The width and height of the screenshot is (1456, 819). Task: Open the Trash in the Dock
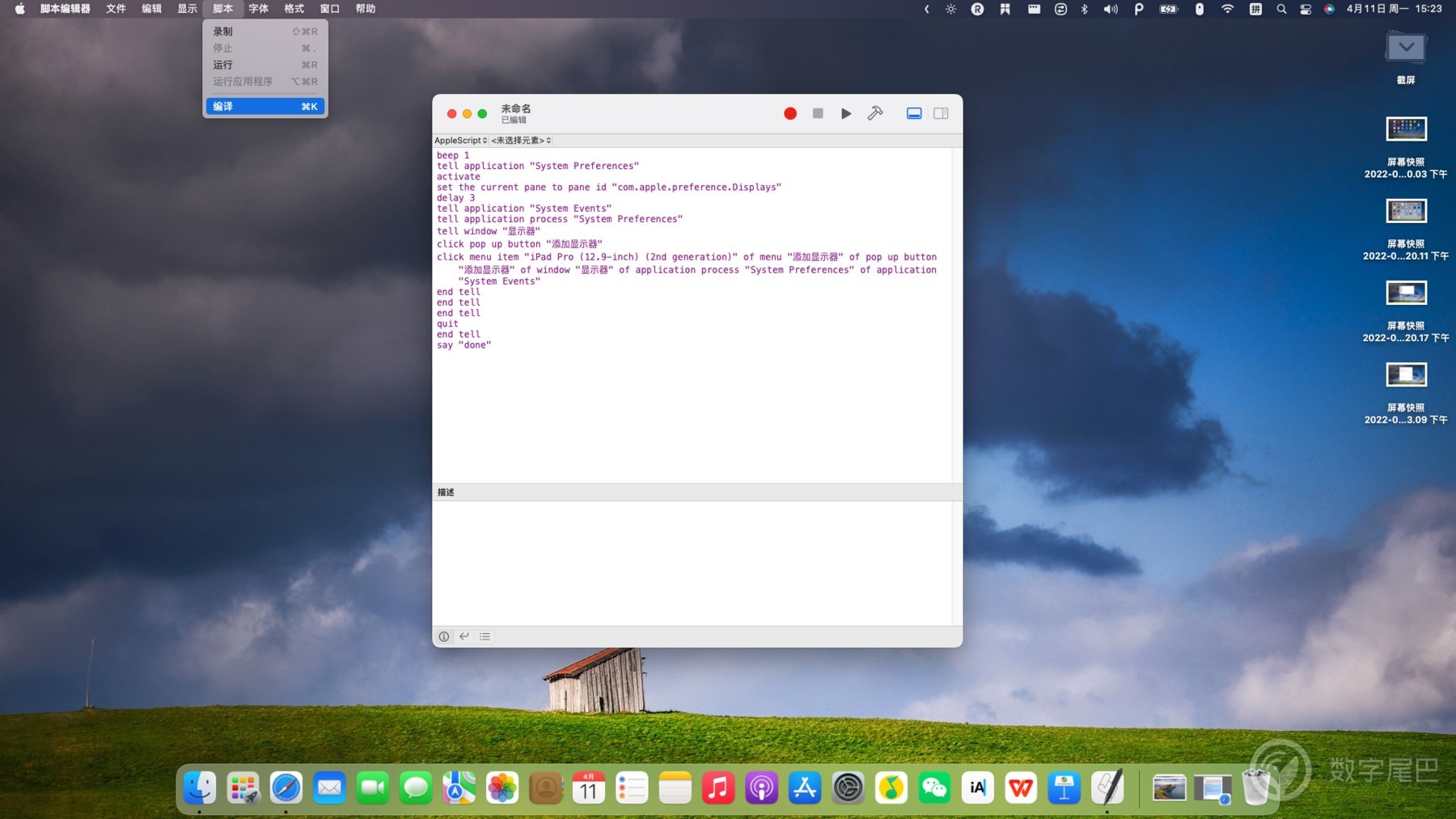[1255, 787]
